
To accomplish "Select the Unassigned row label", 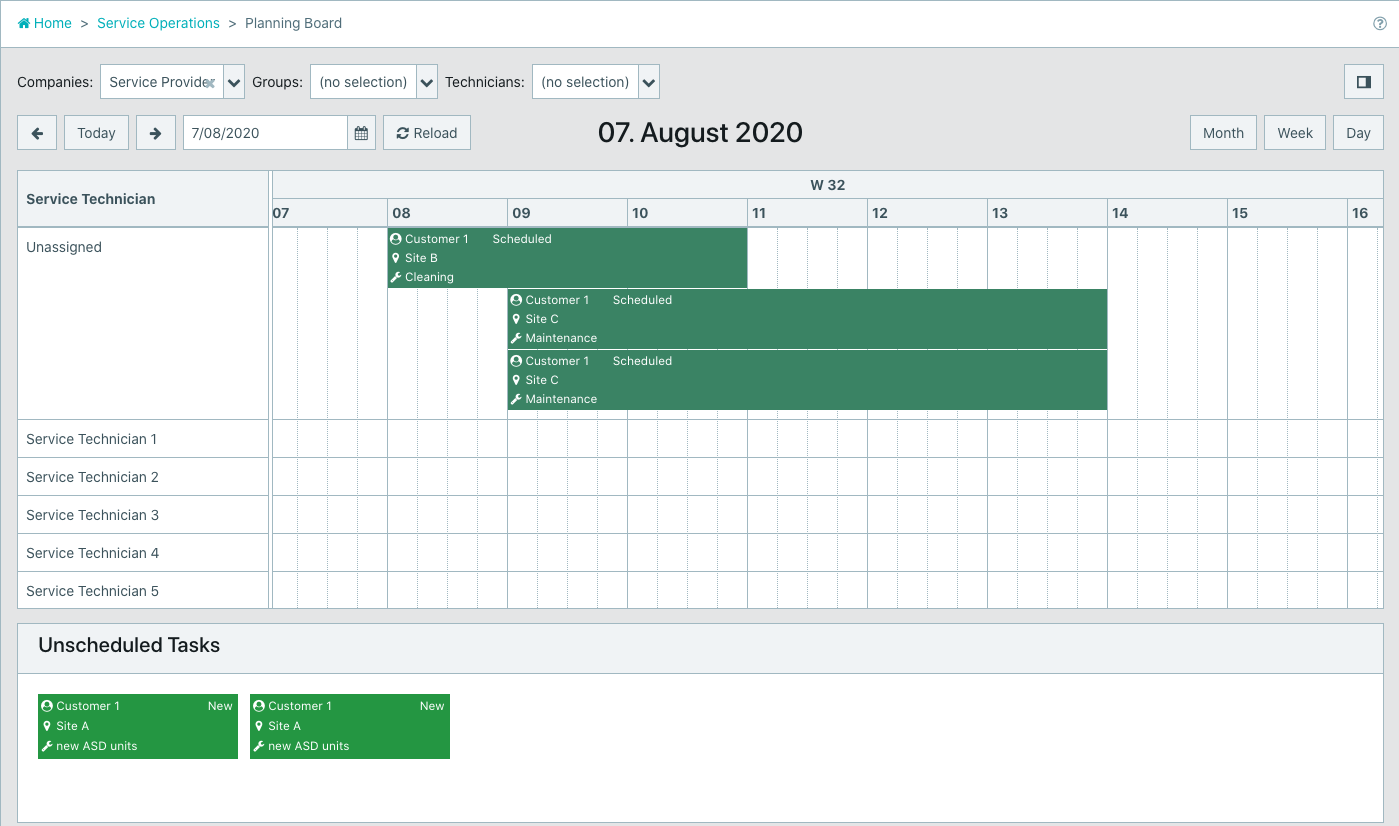I will [x=64, y=247].
